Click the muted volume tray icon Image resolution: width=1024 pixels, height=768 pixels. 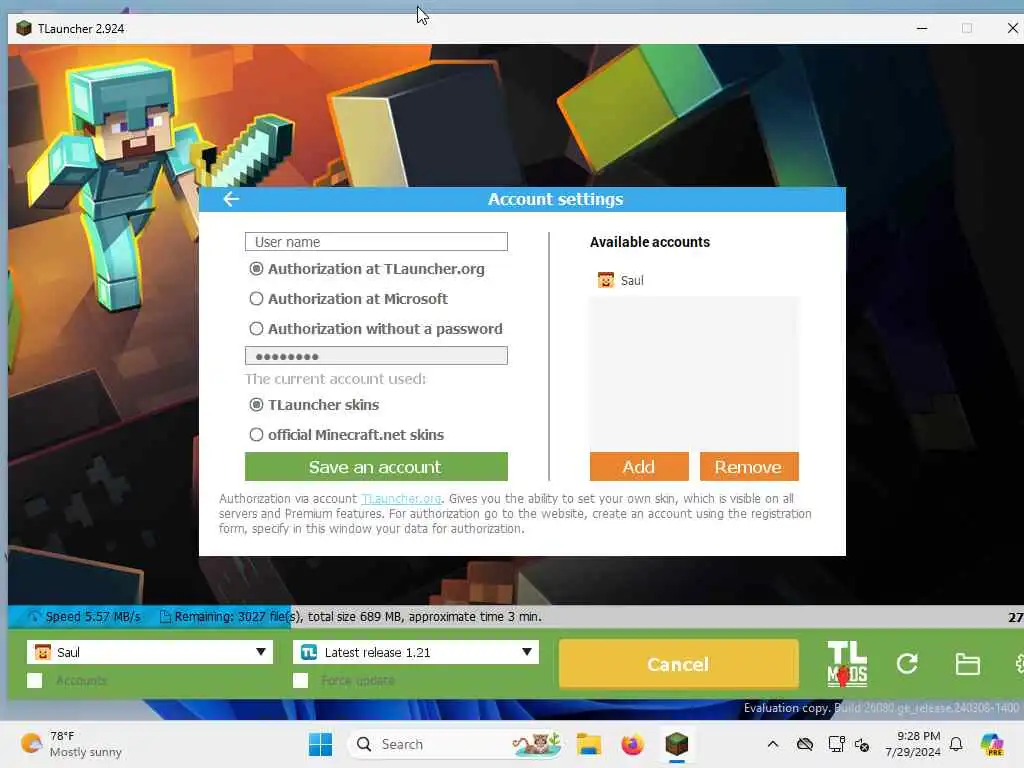862,744
